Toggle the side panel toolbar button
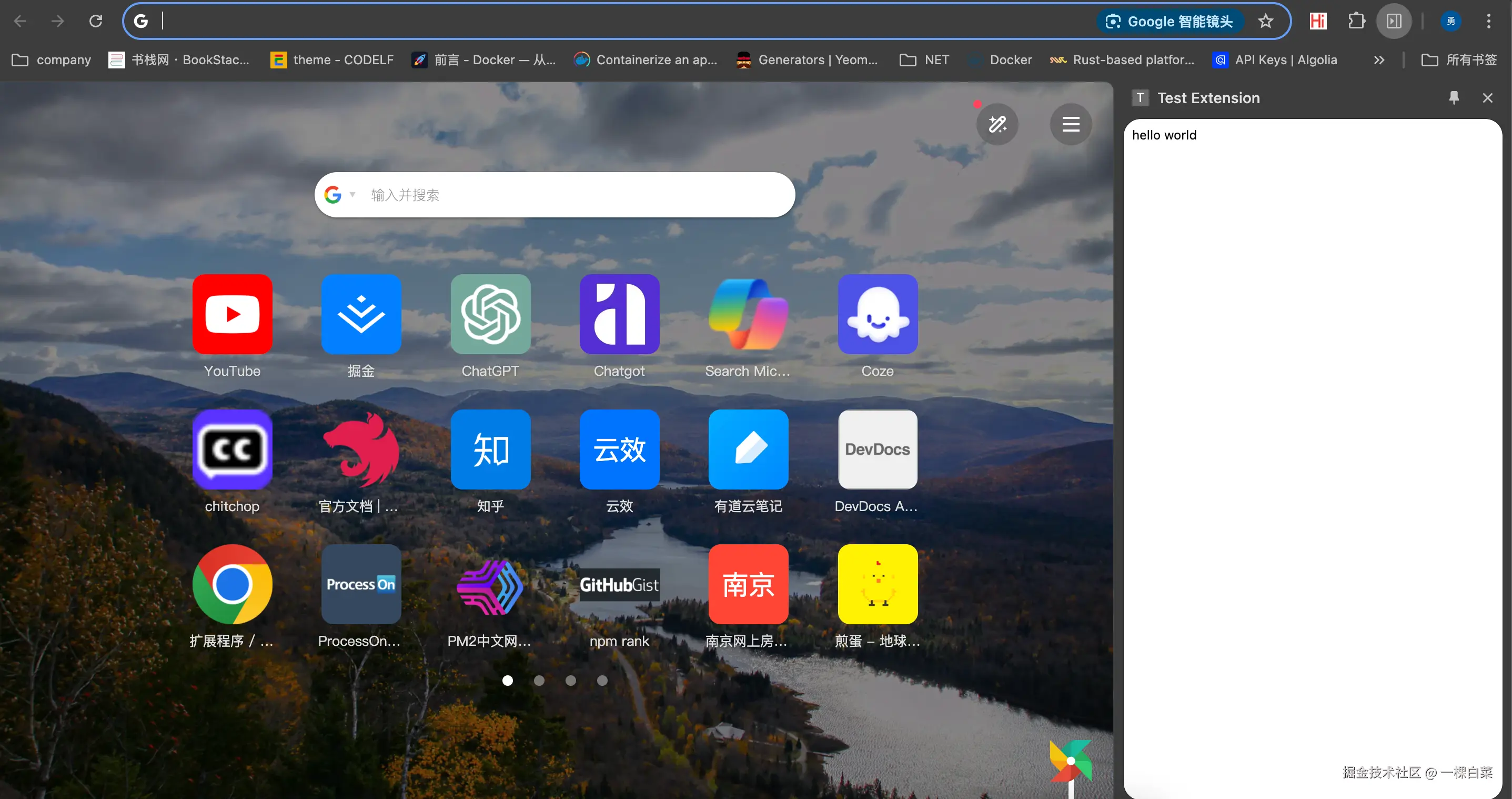Viewport: 1512px width, 799px height. tap(1394, 22)
